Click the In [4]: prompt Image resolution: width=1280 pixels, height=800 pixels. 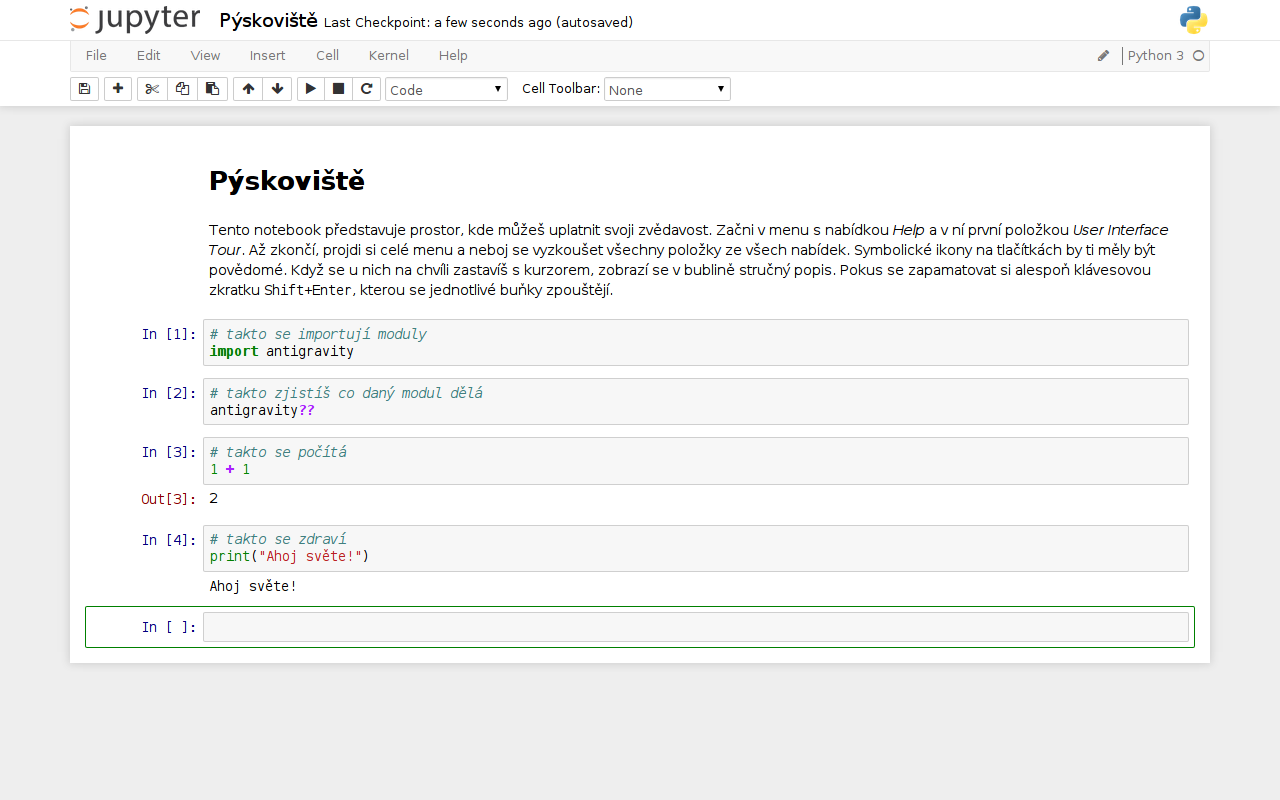pos(169,540)
